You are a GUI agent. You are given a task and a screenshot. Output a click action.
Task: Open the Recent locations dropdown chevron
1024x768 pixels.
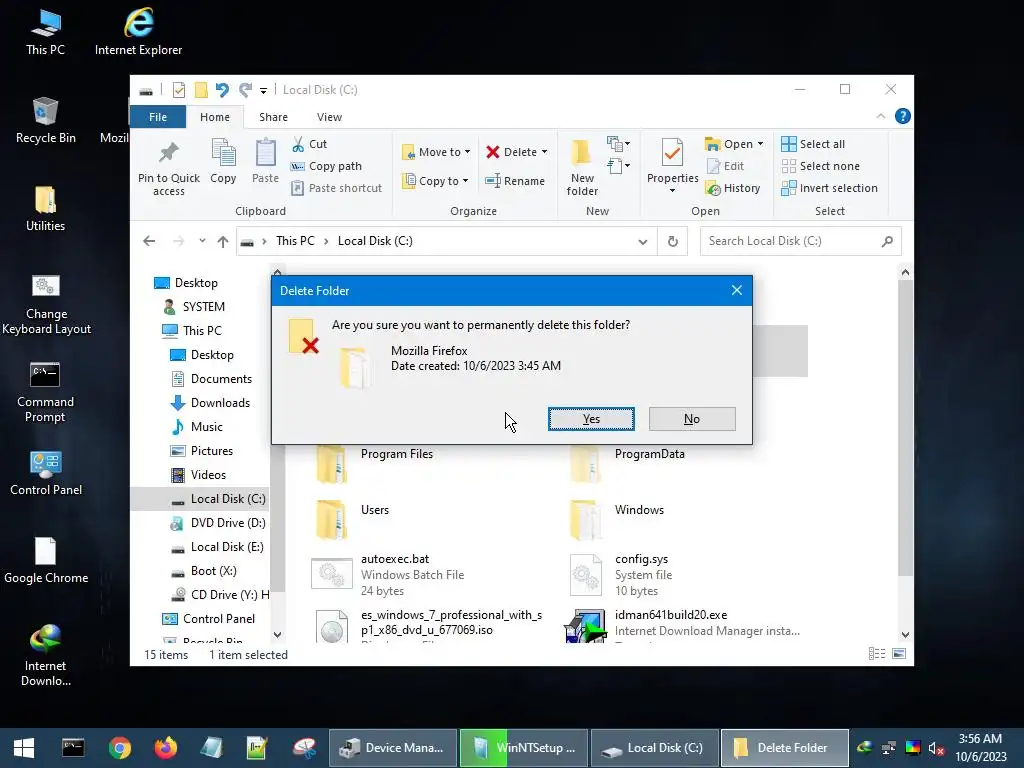(x=202, y=241)
